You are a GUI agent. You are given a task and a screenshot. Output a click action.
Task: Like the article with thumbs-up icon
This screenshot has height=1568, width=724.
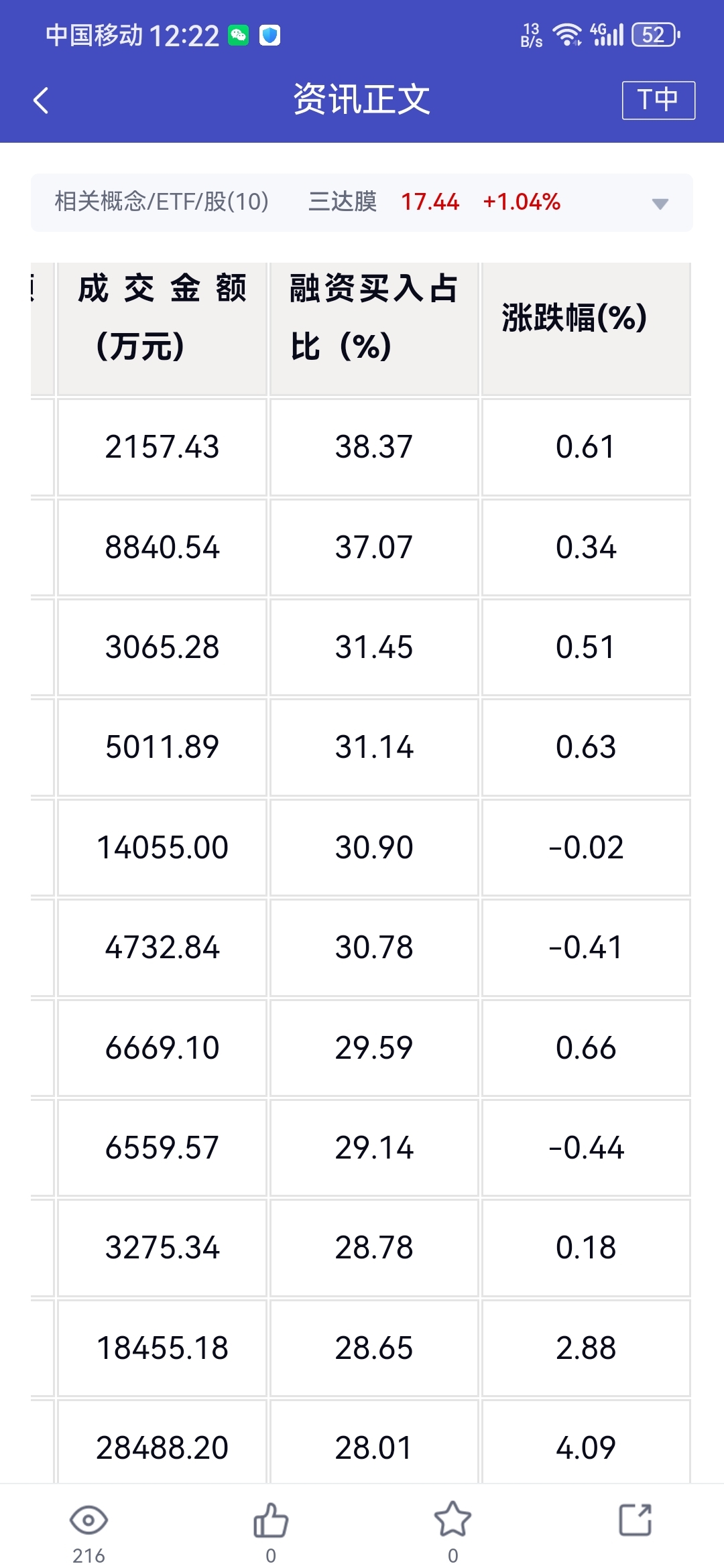271,1521
